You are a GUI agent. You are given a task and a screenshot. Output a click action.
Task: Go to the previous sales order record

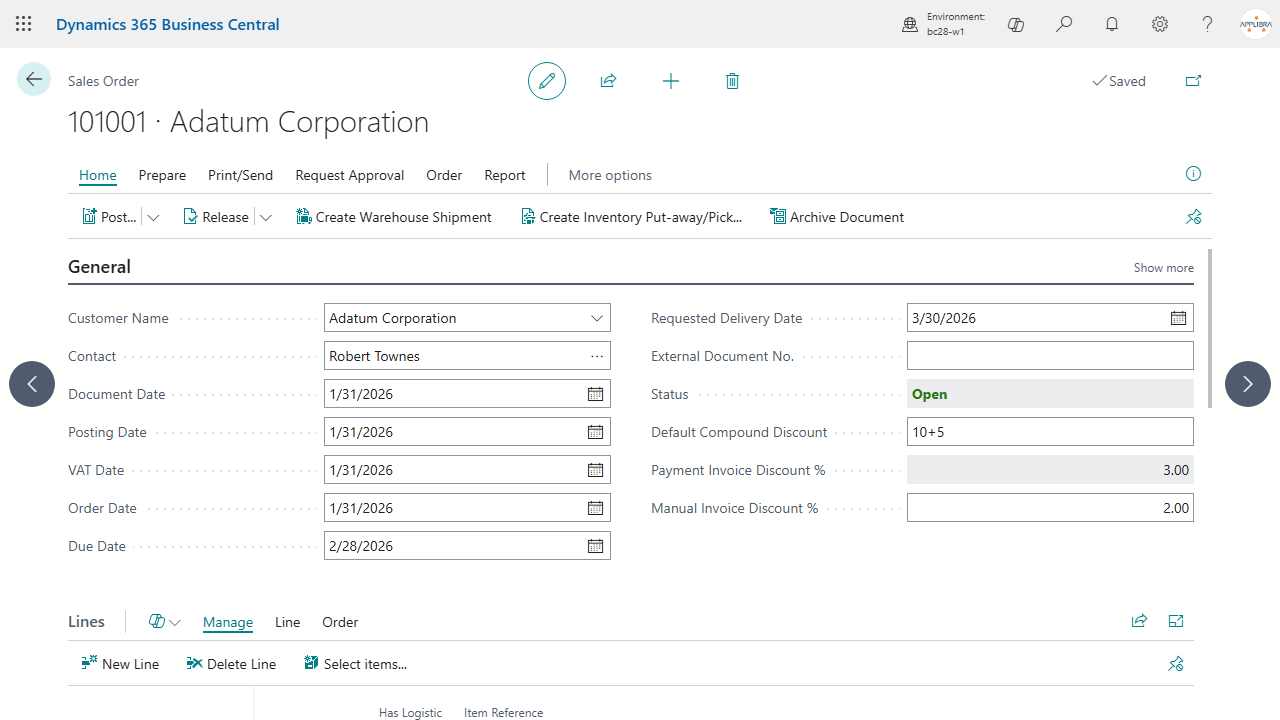[32, 384]
